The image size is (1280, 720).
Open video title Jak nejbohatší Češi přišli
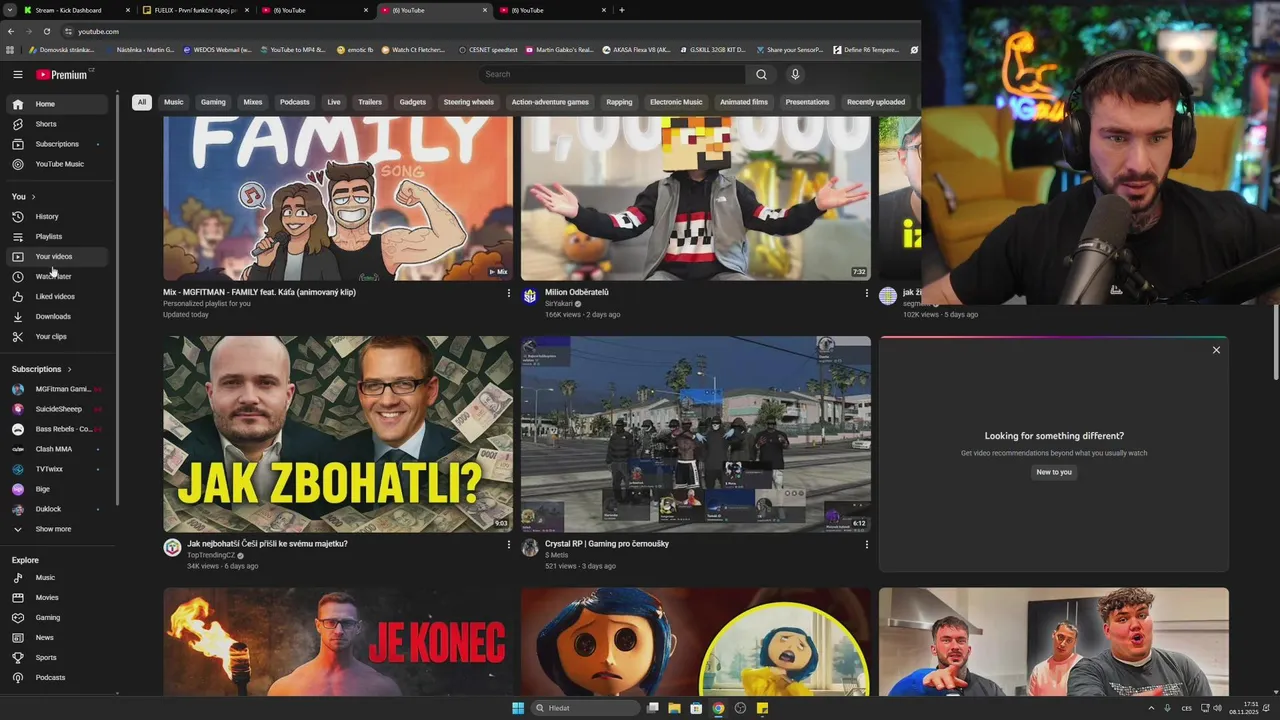(267, 544)
